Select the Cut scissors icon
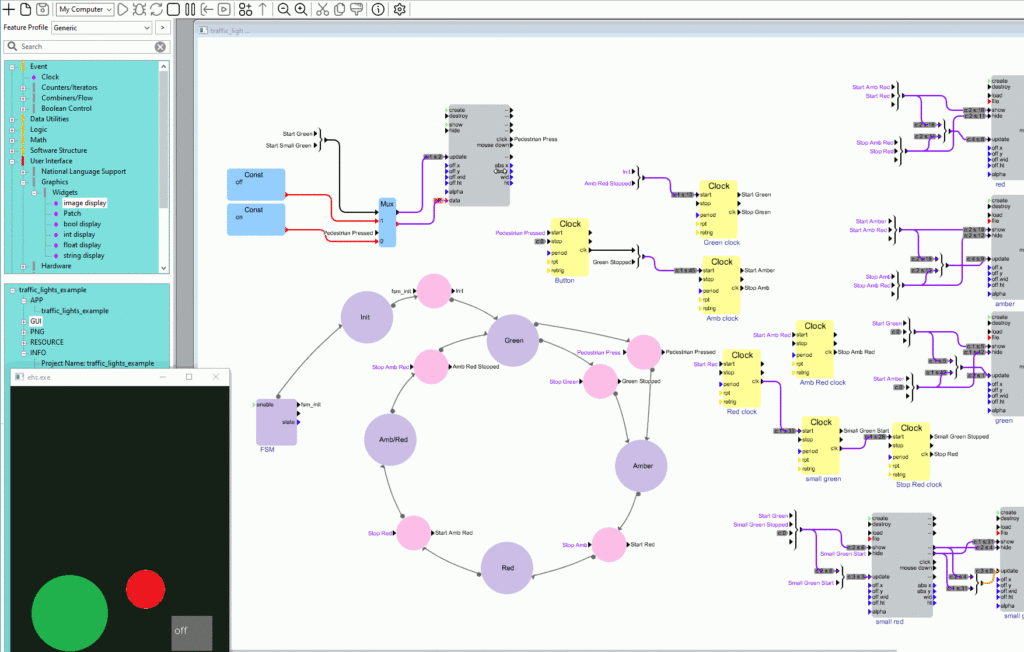Screen dimensions: 1024x652 click(x=322, y=9)
